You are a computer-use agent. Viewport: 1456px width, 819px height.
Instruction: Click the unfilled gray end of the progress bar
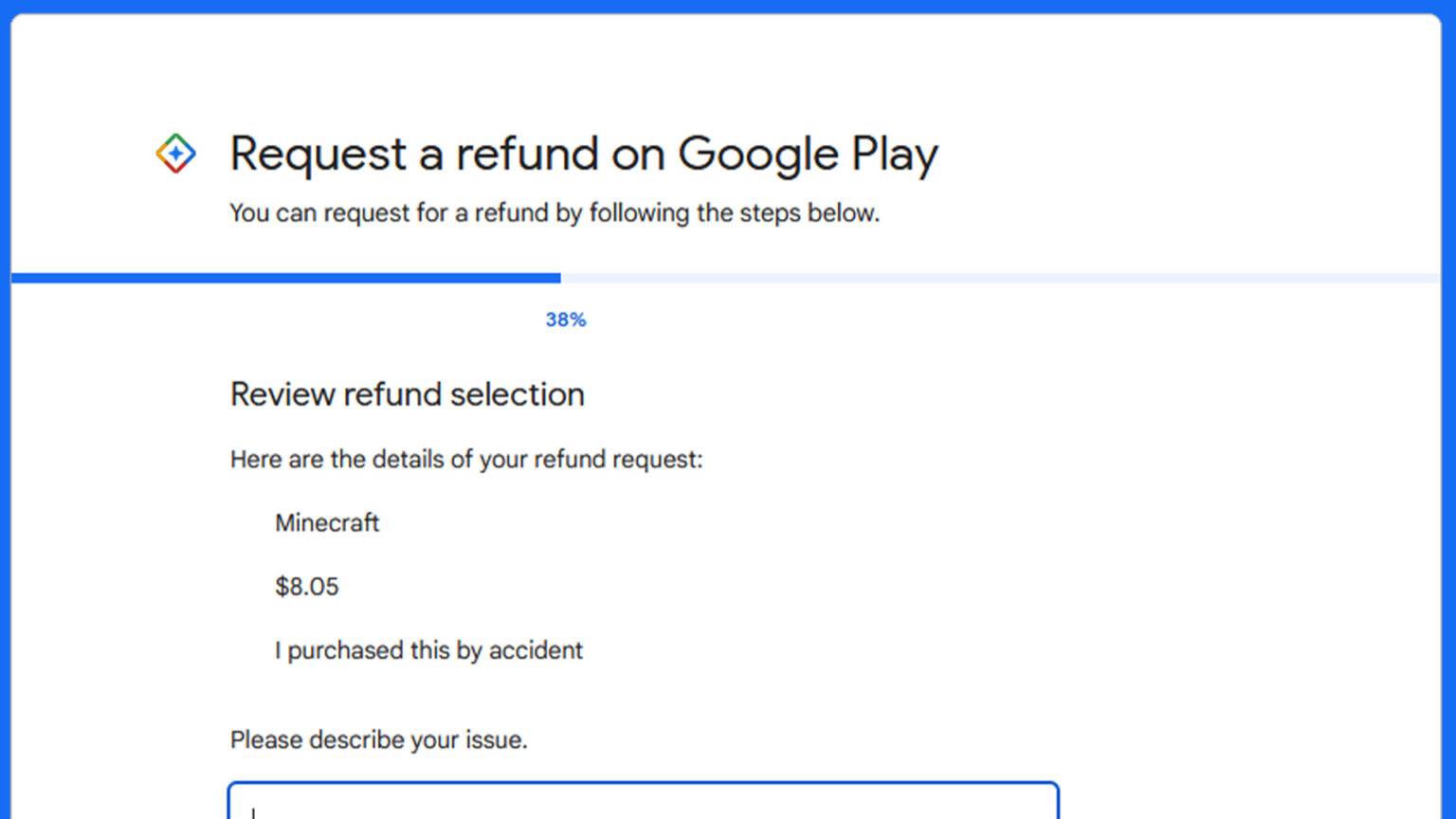(1043, 277)
